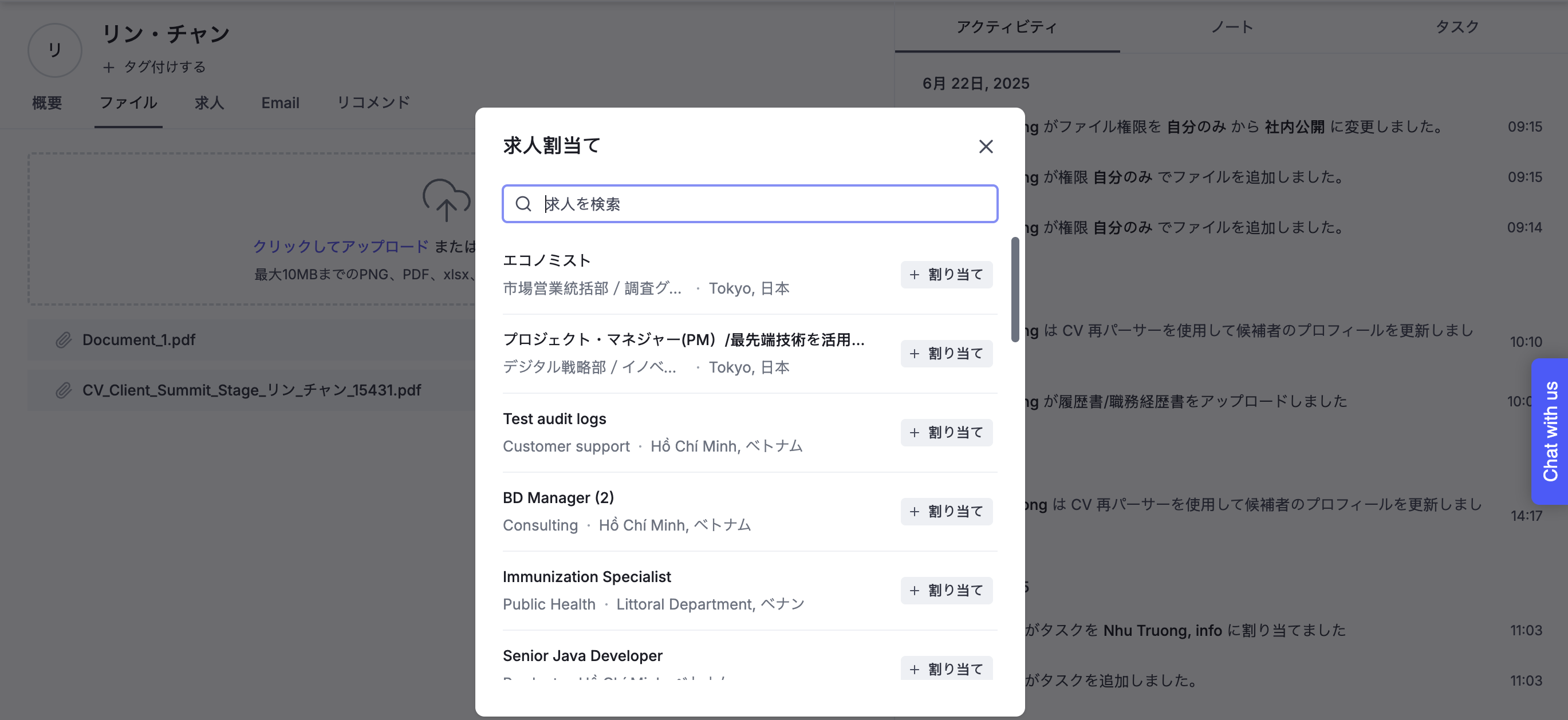Click Customer support department text

[x=566, y=446]
